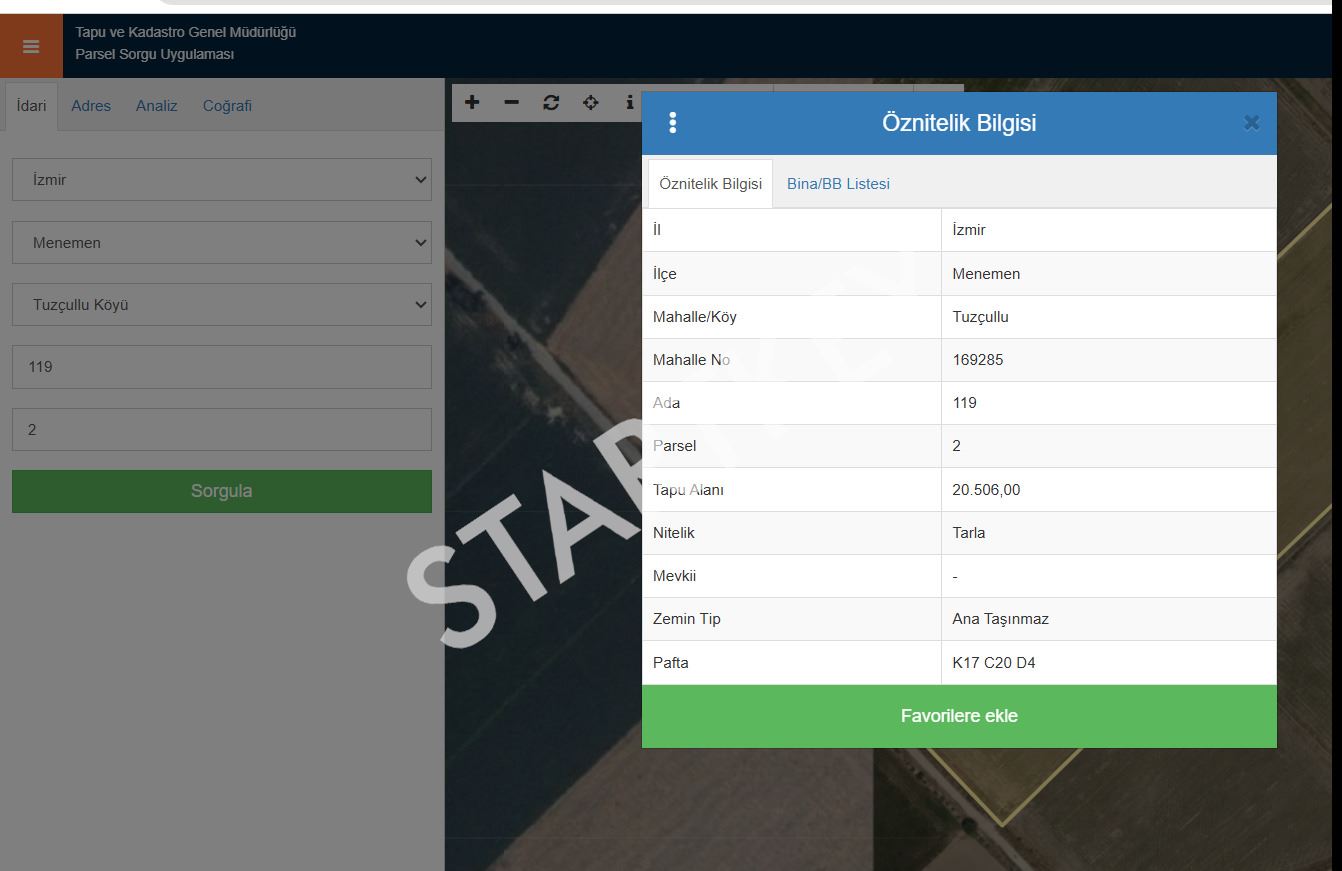Open the hamburger menu
Screen dimensions: 1342x871
coord(30,47)
